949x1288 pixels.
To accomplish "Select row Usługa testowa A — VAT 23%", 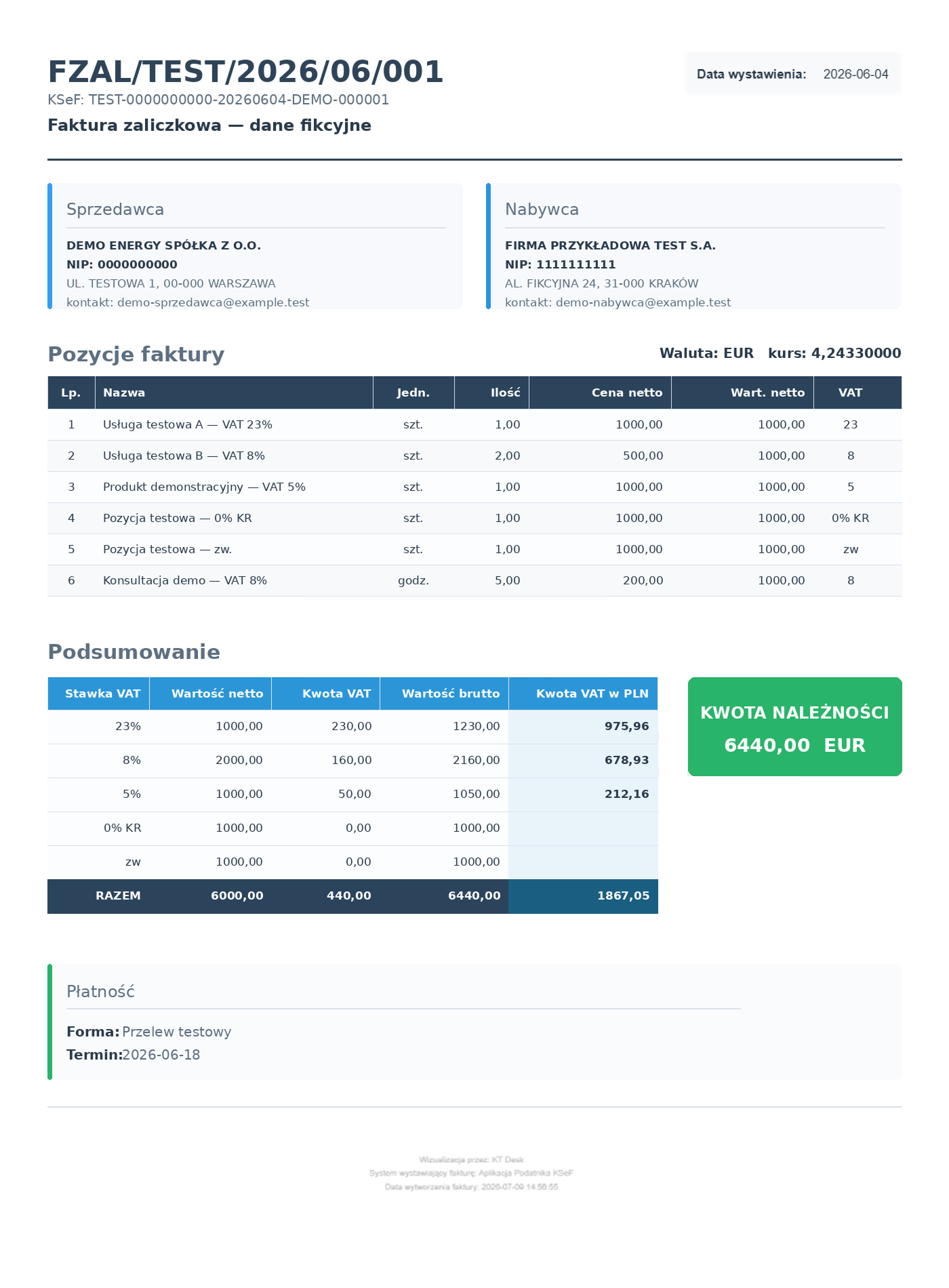I will [x=474, y=424].
